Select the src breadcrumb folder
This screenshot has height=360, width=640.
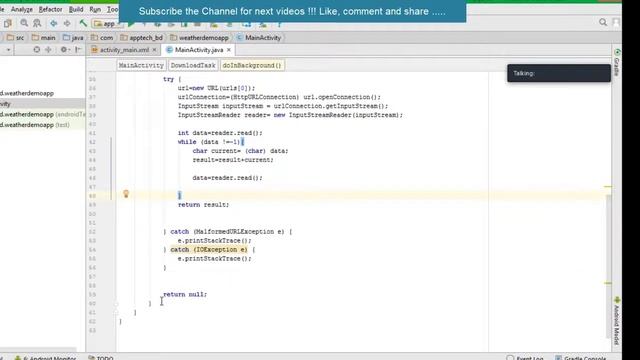(16, 38)
